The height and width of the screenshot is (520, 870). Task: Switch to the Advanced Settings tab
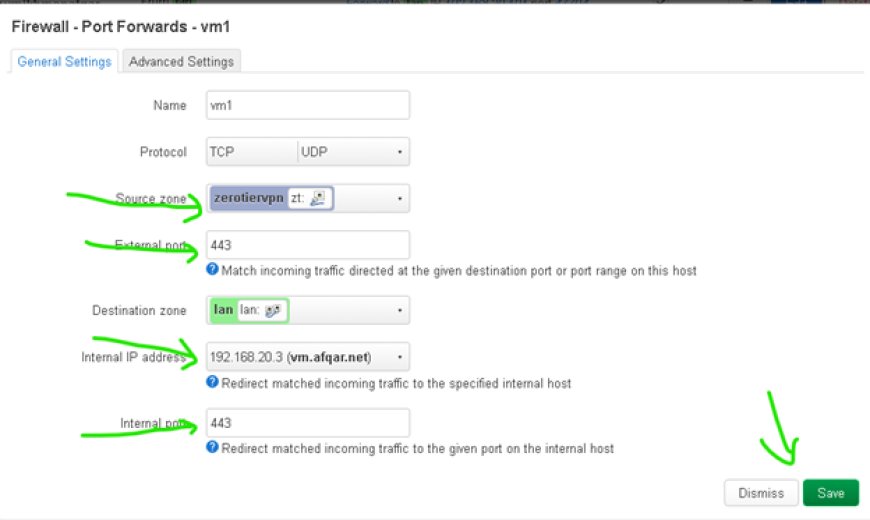[181, 62]
